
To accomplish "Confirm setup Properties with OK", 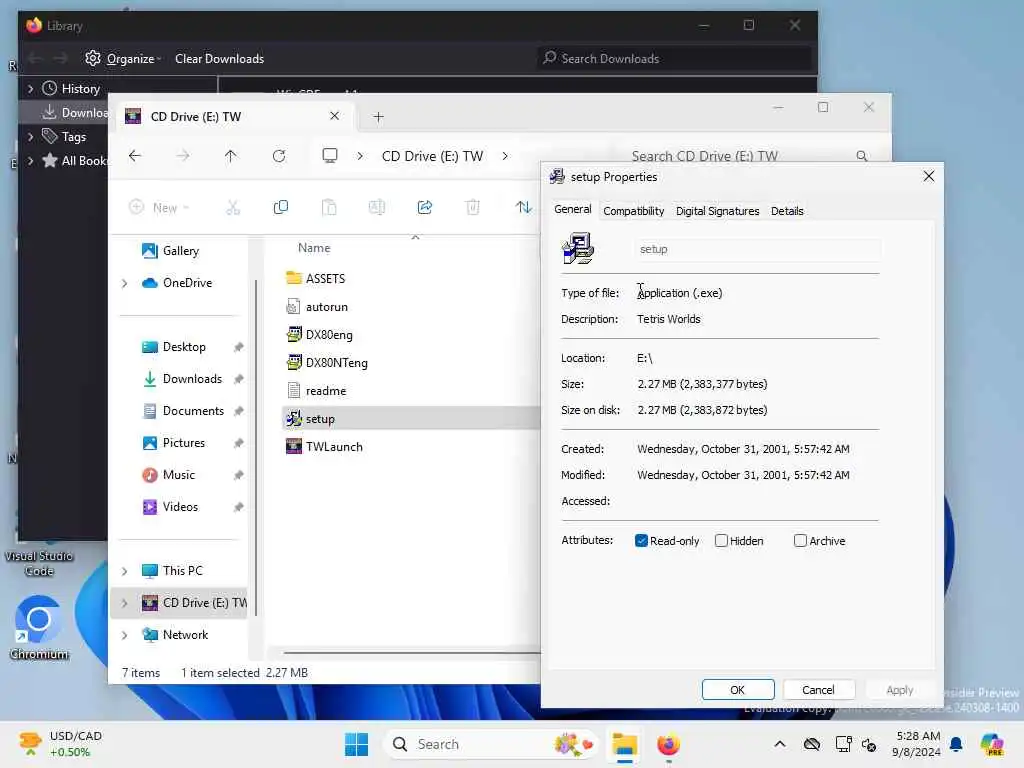I will pos(737,690).
